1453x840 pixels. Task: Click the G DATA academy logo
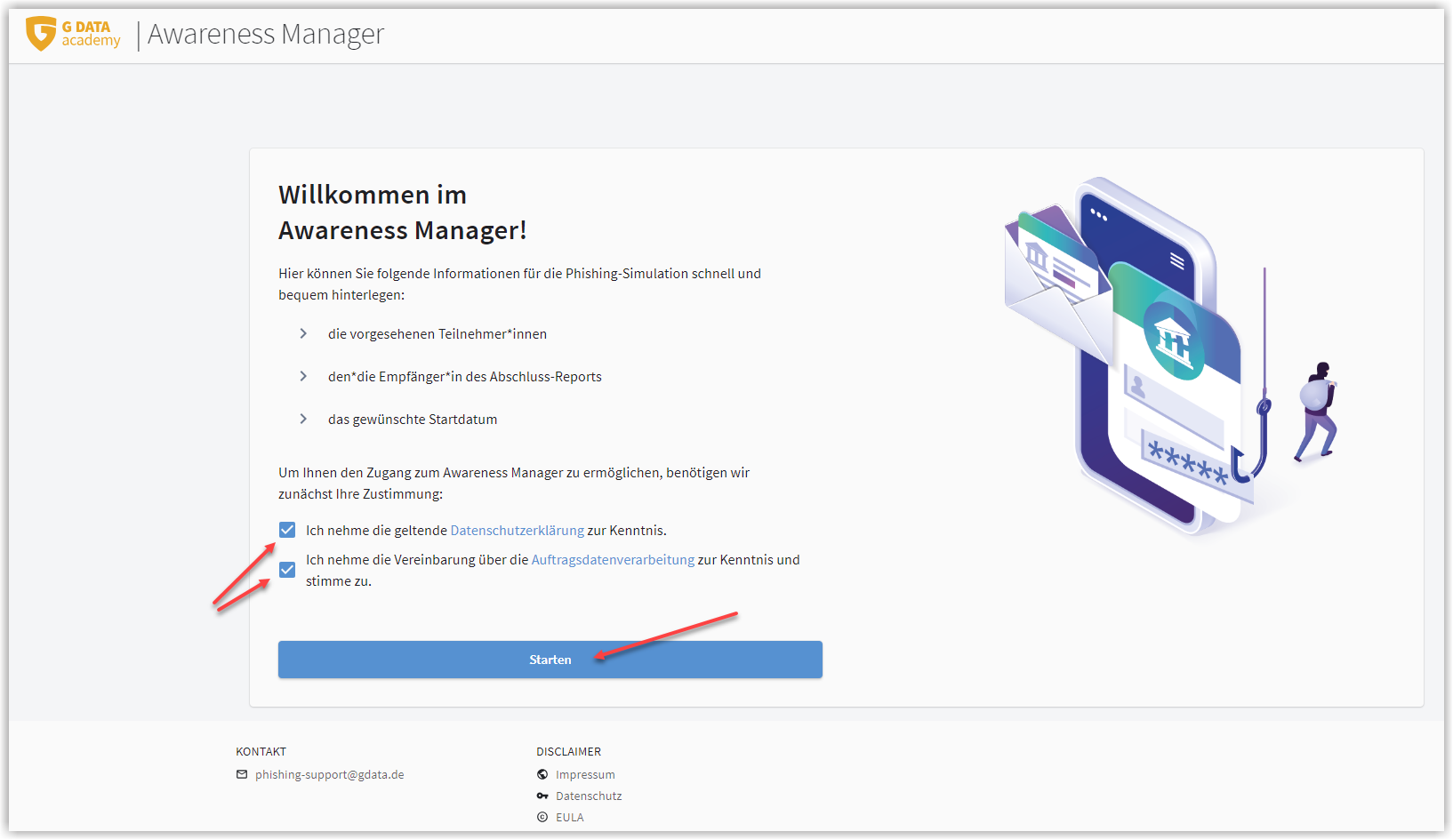(x=73, y=34)
